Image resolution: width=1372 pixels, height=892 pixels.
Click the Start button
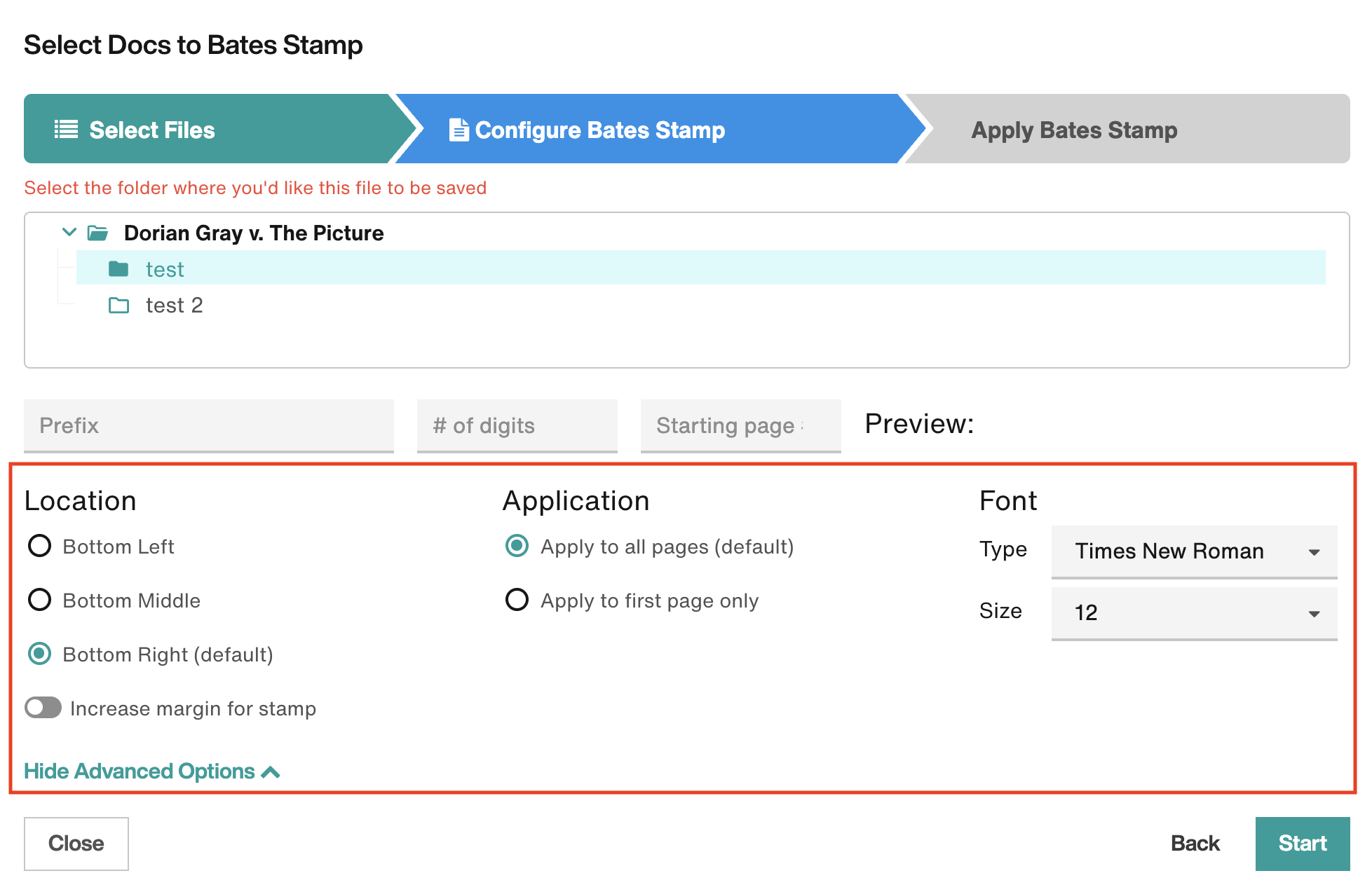pyautogui.click(x=1303, y=844)
